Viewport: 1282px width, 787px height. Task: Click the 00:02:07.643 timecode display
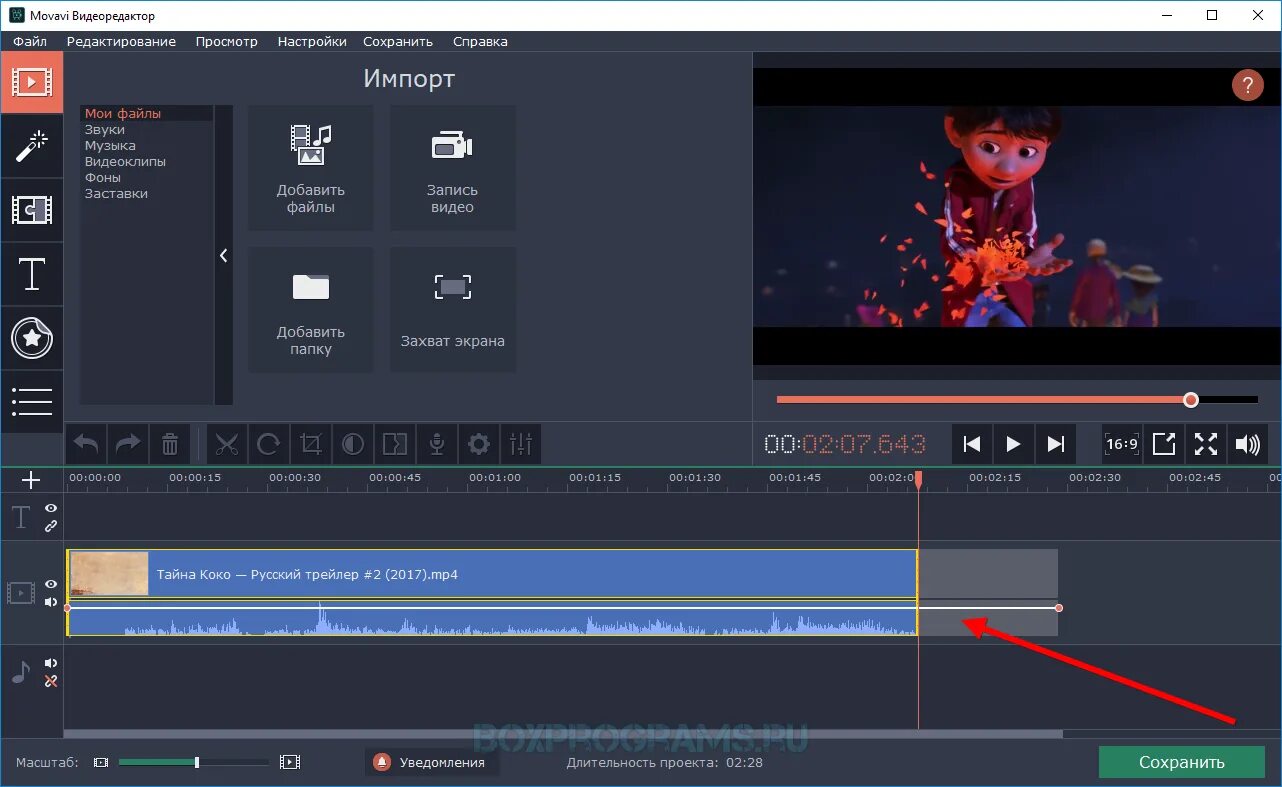point(845,444)
